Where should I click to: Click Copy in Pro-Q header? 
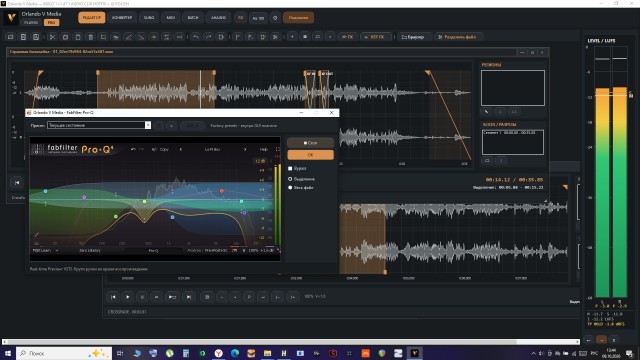point(164,149)
